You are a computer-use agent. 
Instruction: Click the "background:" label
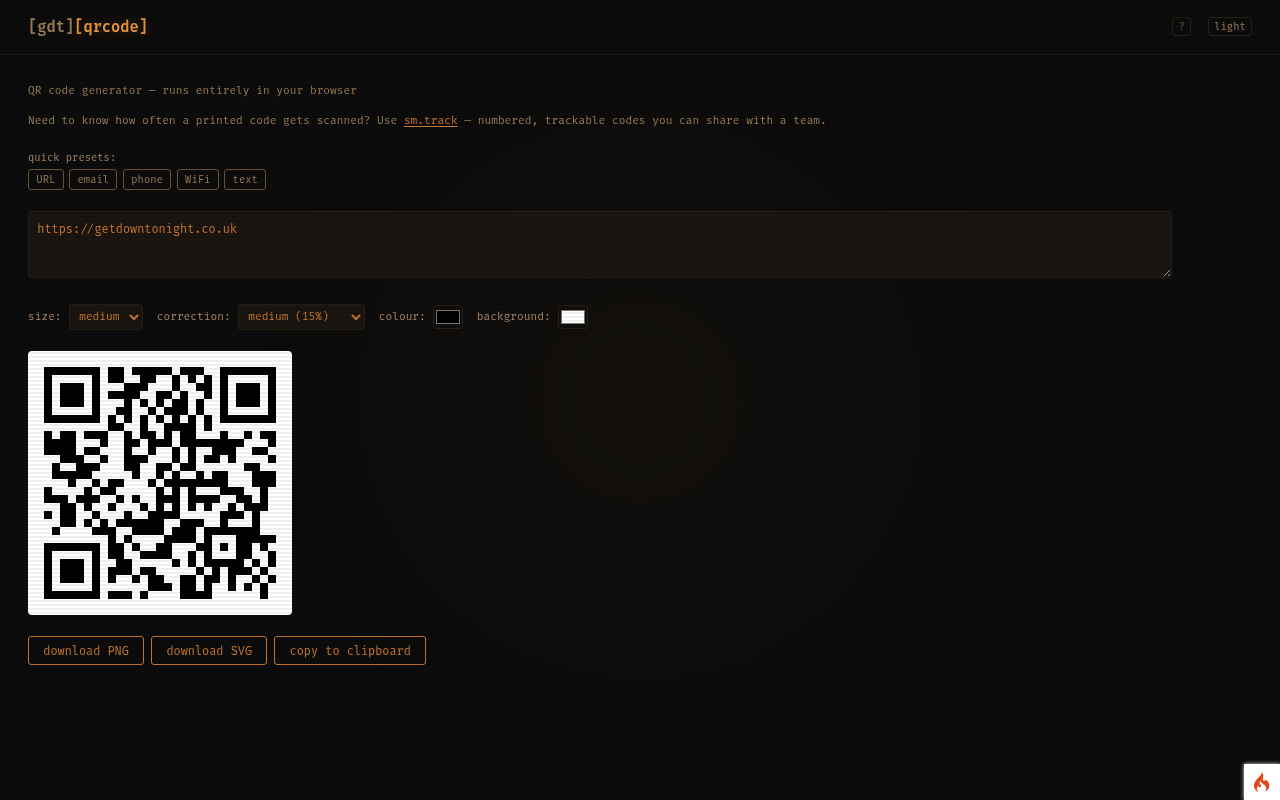pyautogui.click(x=514, y=316)
